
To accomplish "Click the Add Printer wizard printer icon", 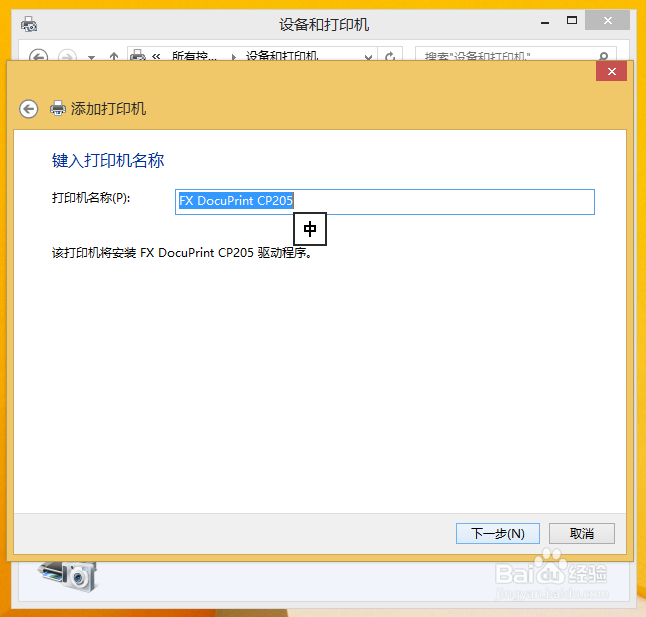I will pyautogui.click(x=58, y=109).
